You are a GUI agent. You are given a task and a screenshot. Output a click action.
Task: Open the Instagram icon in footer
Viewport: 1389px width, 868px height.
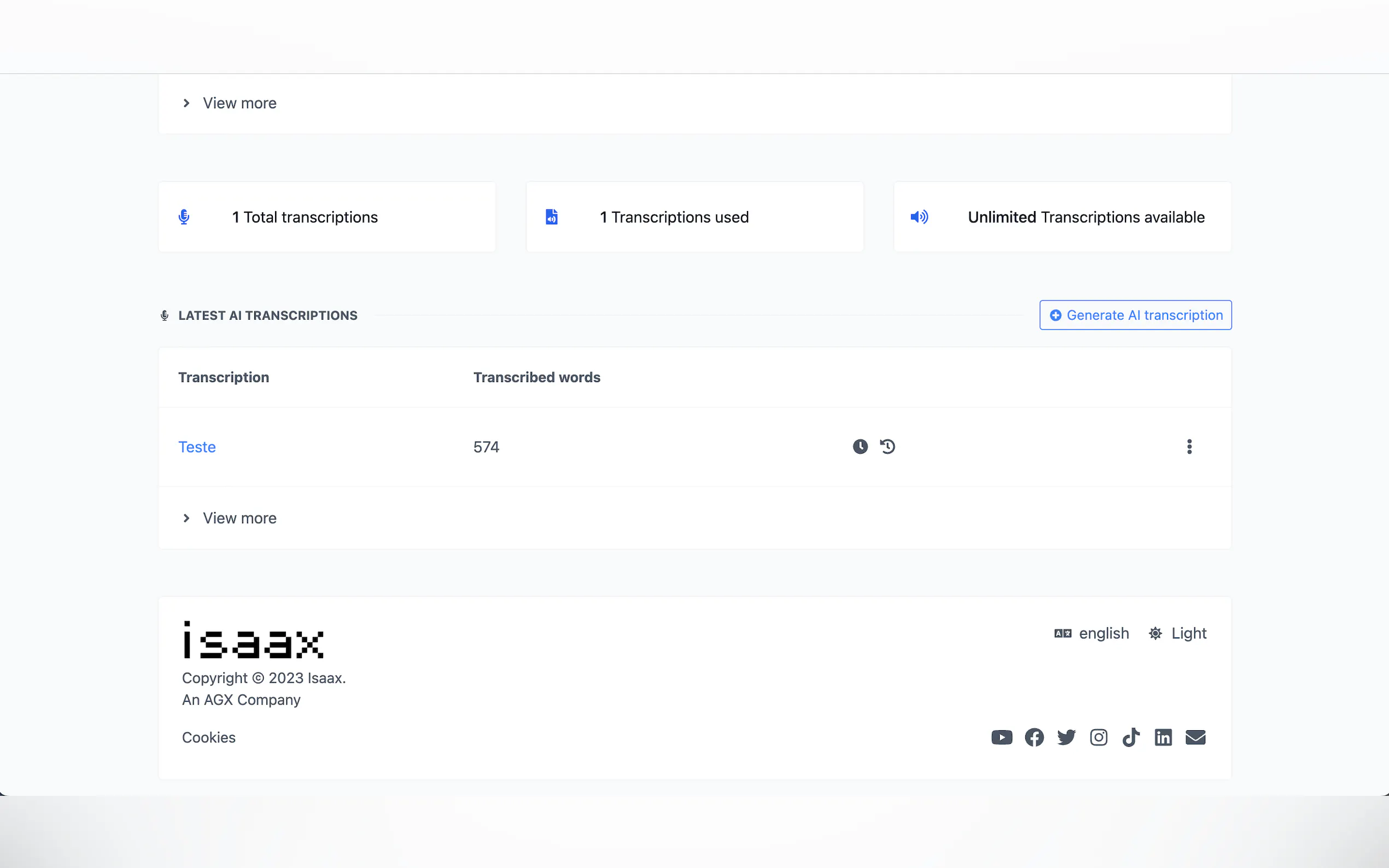1099,737
